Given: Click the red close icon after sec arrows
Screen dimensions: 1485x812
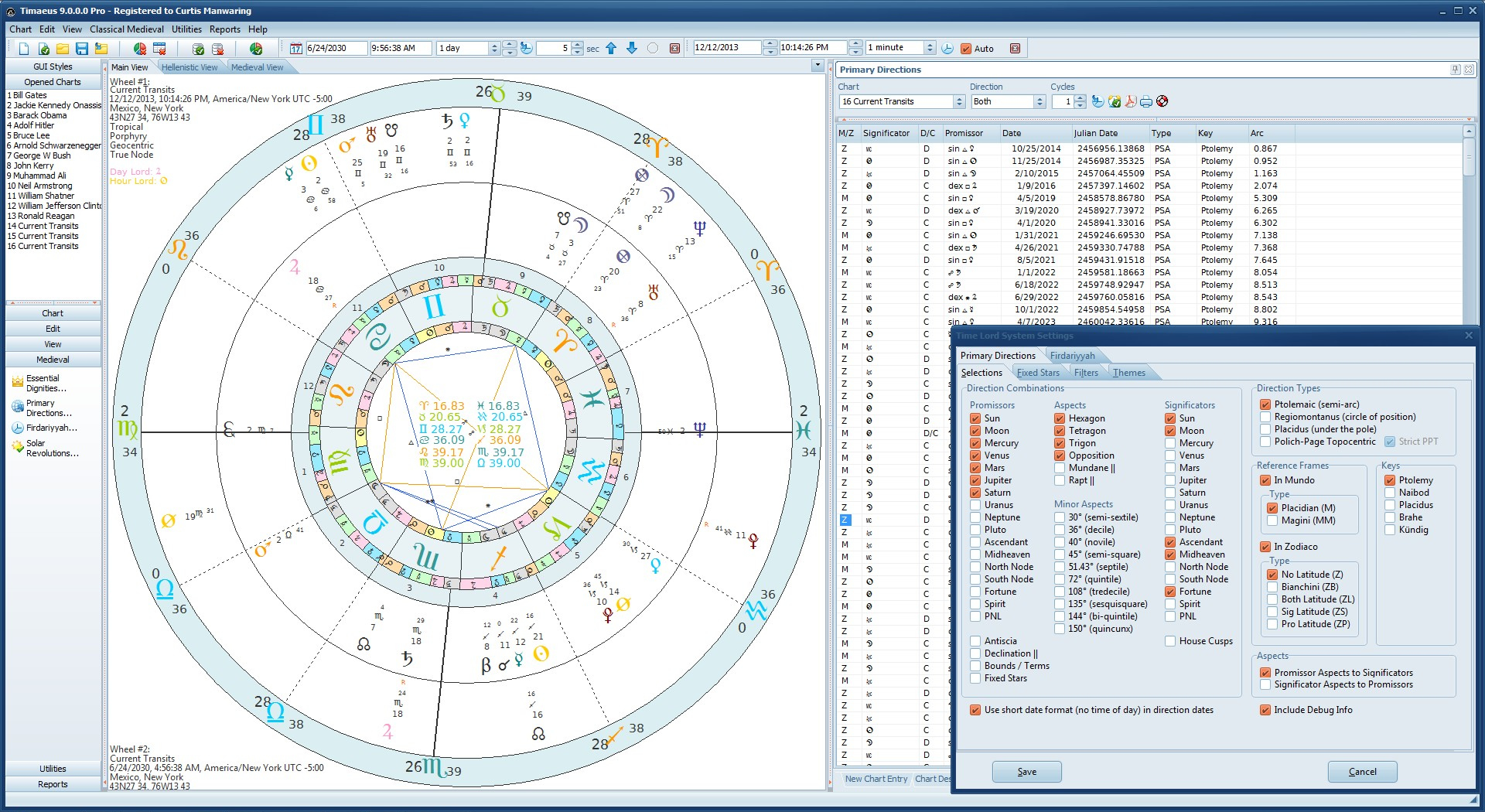Looking at the screenshot, I should tap(674, 48).
